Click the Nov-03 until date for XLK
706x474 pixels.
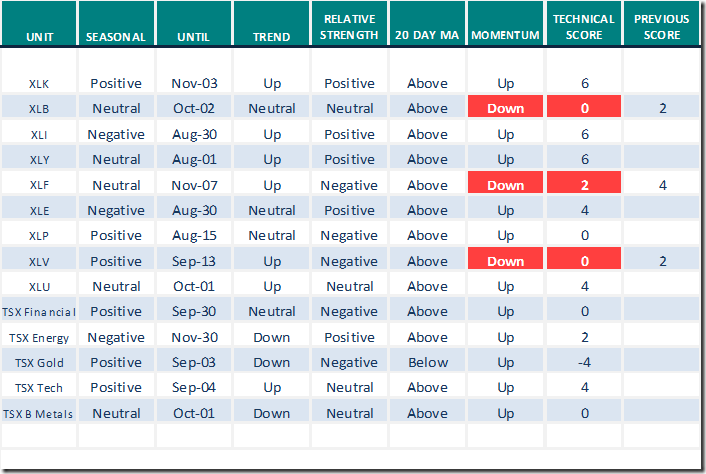193,84
